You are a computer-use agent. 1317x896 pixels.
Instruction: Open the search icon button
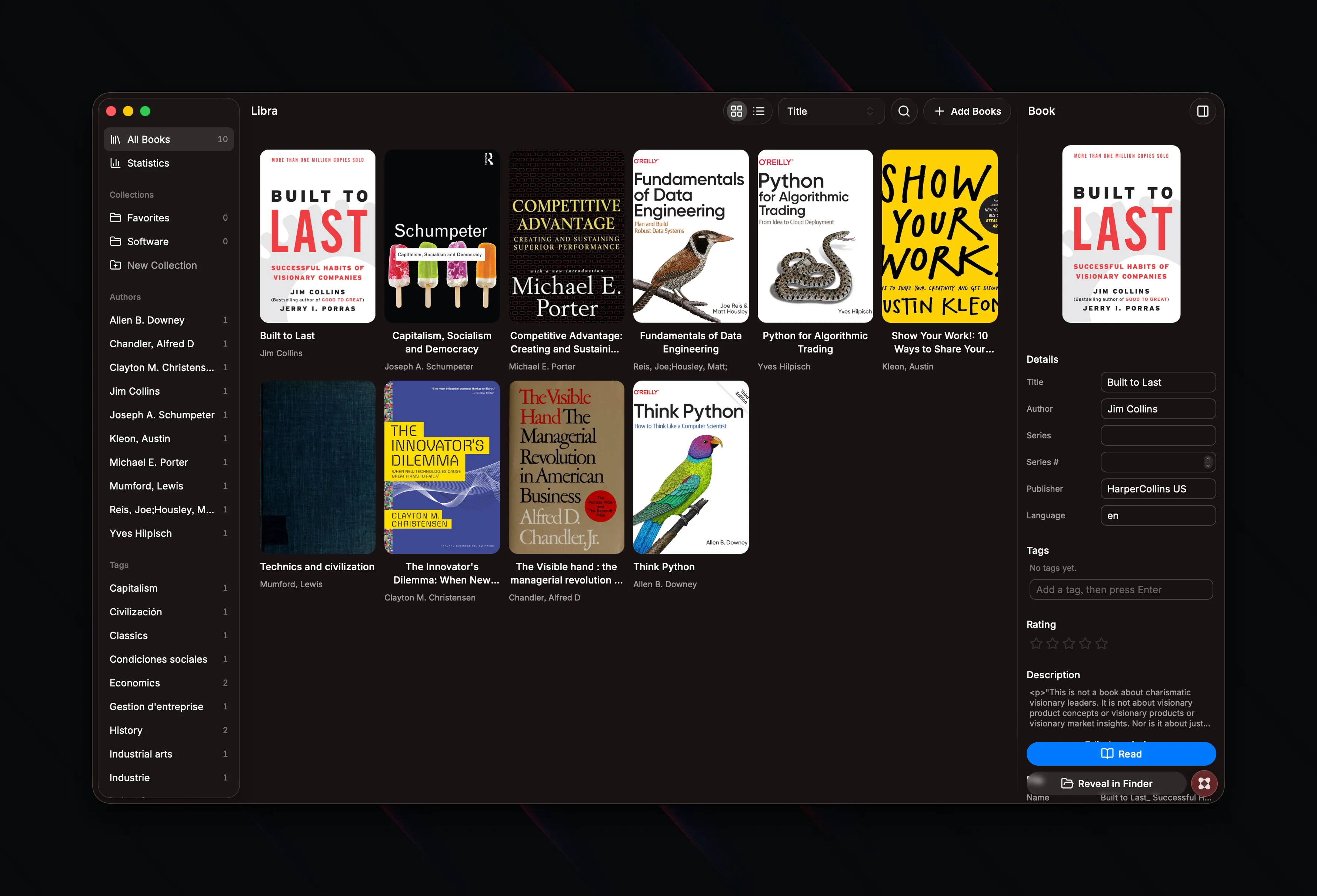click(904, 111)
